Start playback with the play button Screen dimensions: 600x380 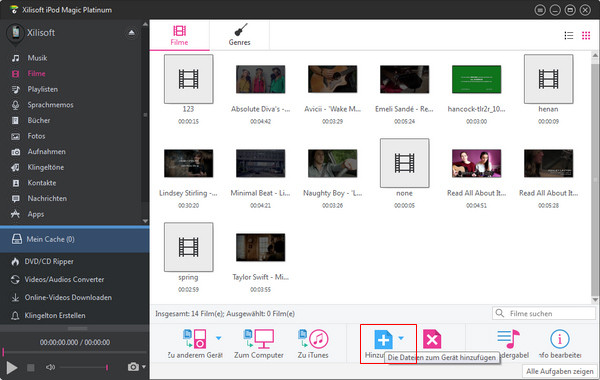pyautogui.click(x=12, y=368)
